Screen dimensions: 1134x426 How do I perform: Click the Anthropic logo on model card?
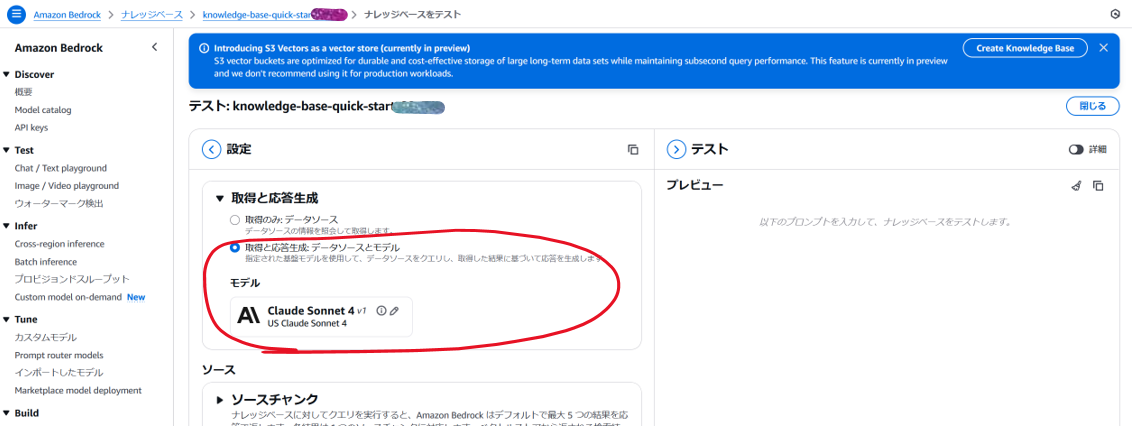(x=248, y=316)
